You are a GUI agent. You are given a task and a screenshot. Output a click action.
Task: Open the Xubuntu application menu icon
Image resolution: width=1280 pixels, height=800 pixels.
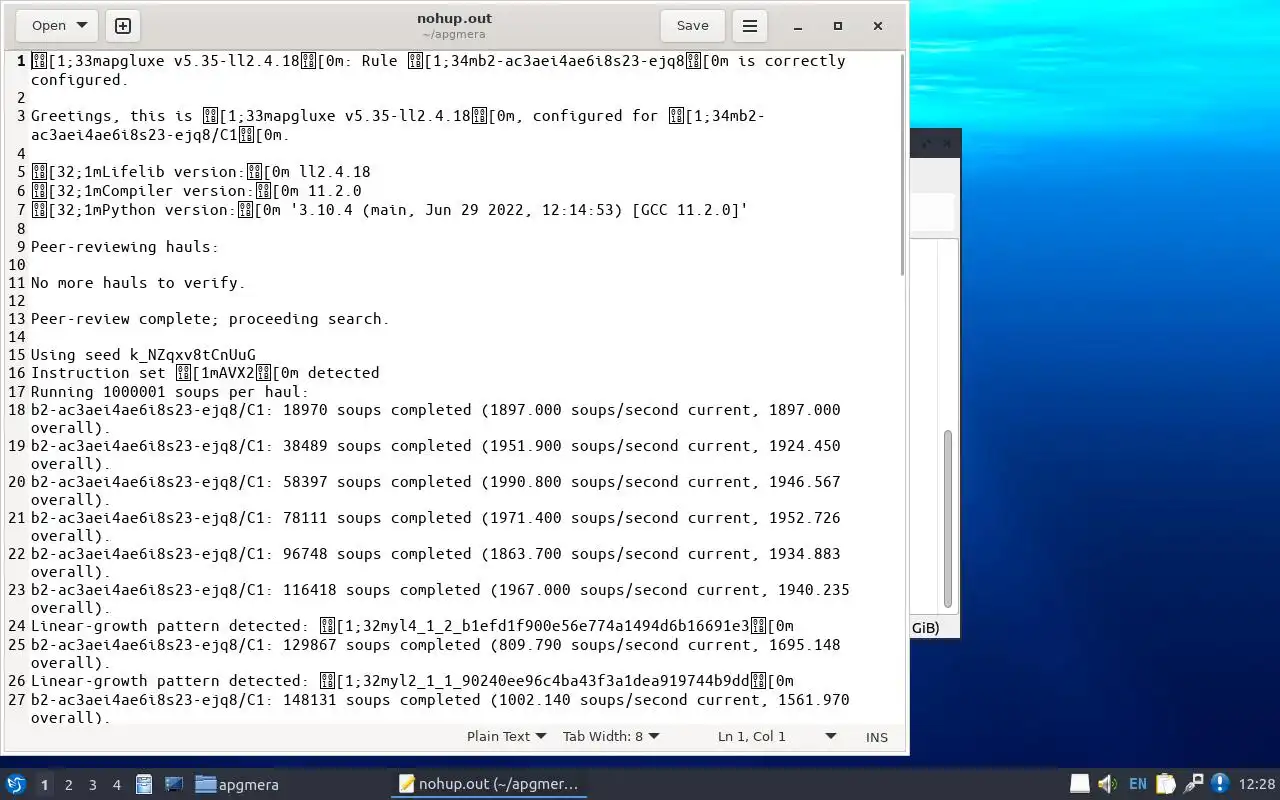coord(15,784)
